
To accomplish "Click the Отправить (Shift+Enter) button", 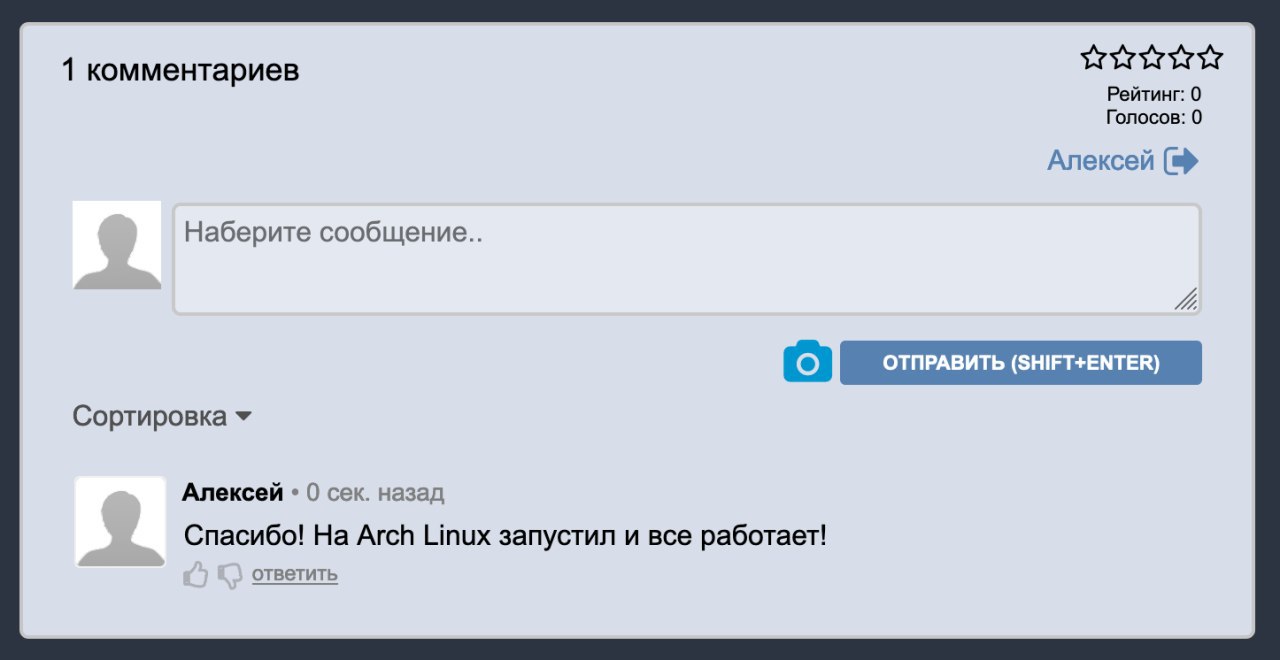I will pyautogui.click(x=1021, y=363).
